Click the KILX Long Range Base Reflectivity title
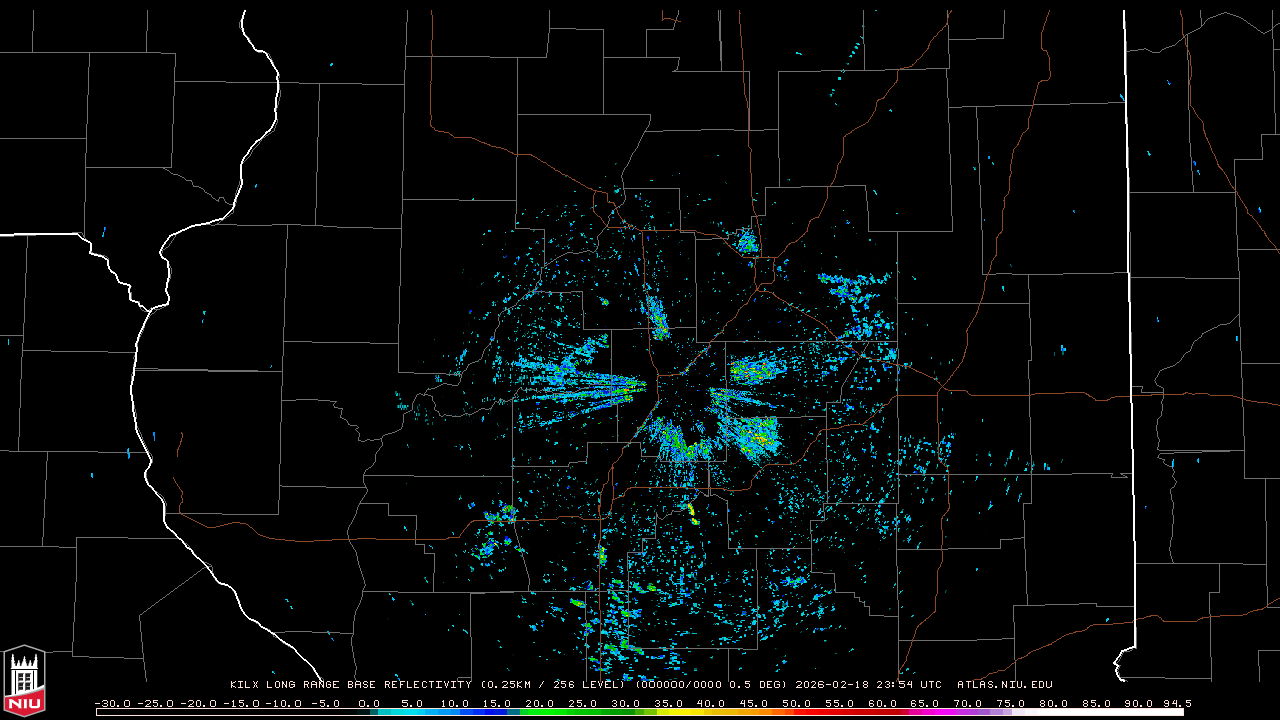1280x720 pixels. [350, 685]
